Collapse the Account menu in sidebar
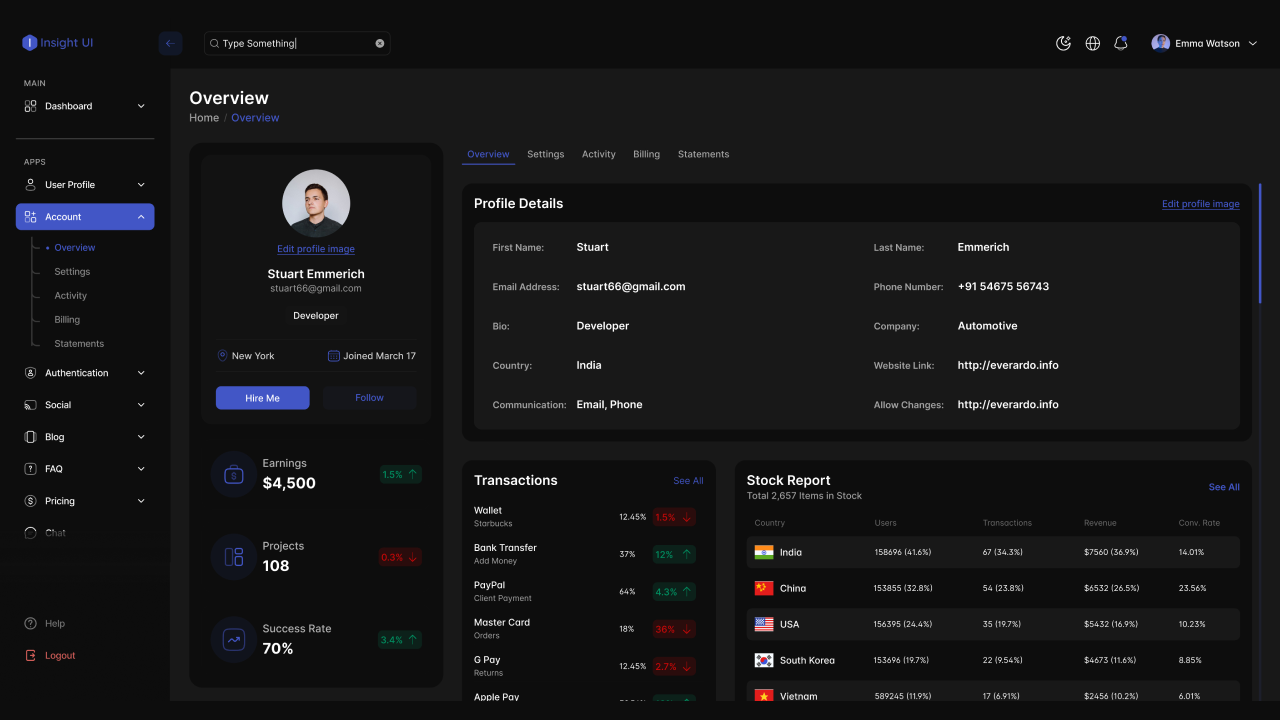This screenshot has height=720, width=1280. click(140, 216)
